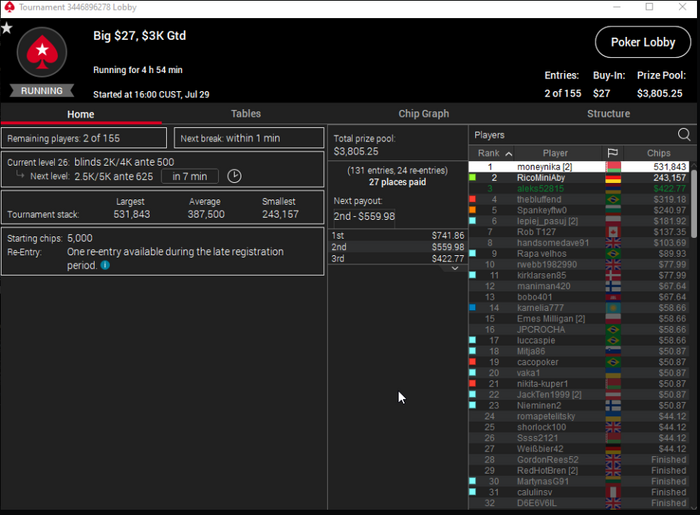Sort players by Rank column
The height and width of the screenshot is (515, 700).
[x=494, y=153]
